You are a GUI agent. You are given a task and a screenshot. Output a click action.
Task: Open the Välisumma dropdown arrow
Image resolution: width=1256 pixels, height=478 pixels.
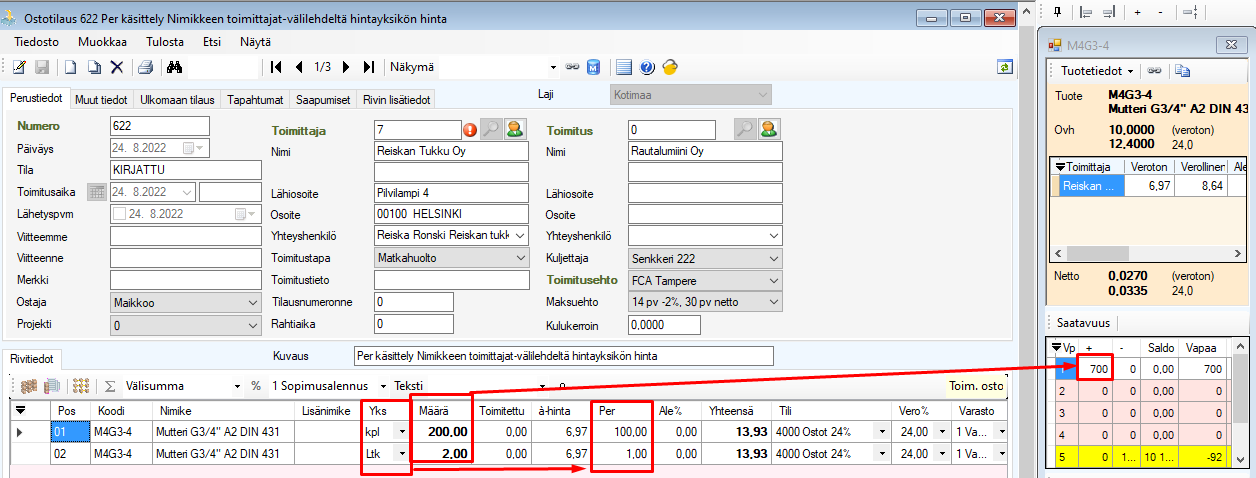coord(237,386)
